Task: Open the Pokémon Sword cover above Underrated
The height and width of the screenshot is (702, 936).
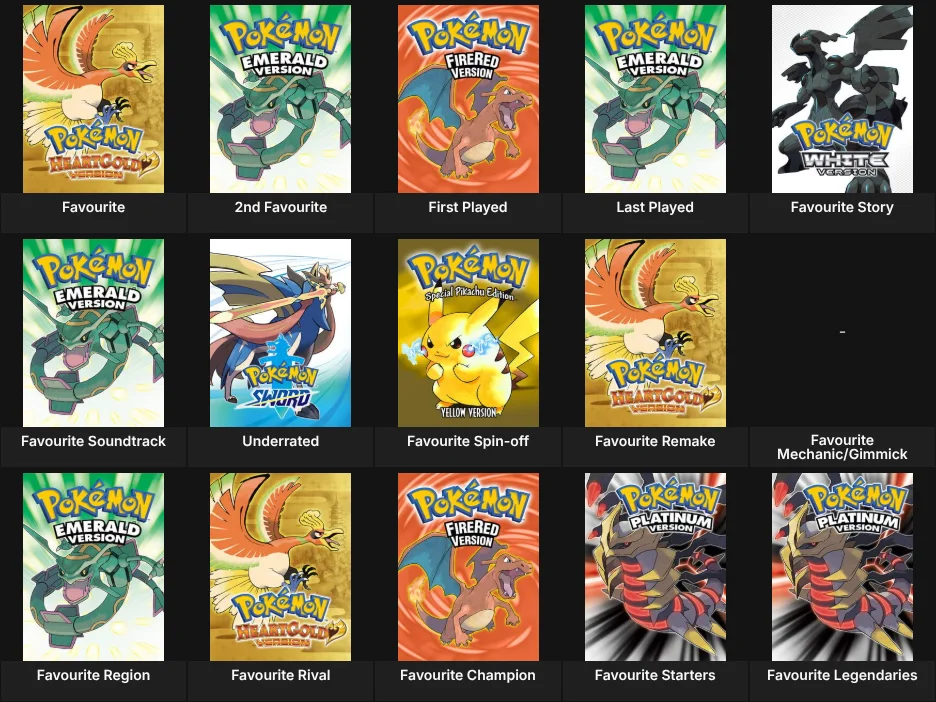Action: (x=281, y=333)
